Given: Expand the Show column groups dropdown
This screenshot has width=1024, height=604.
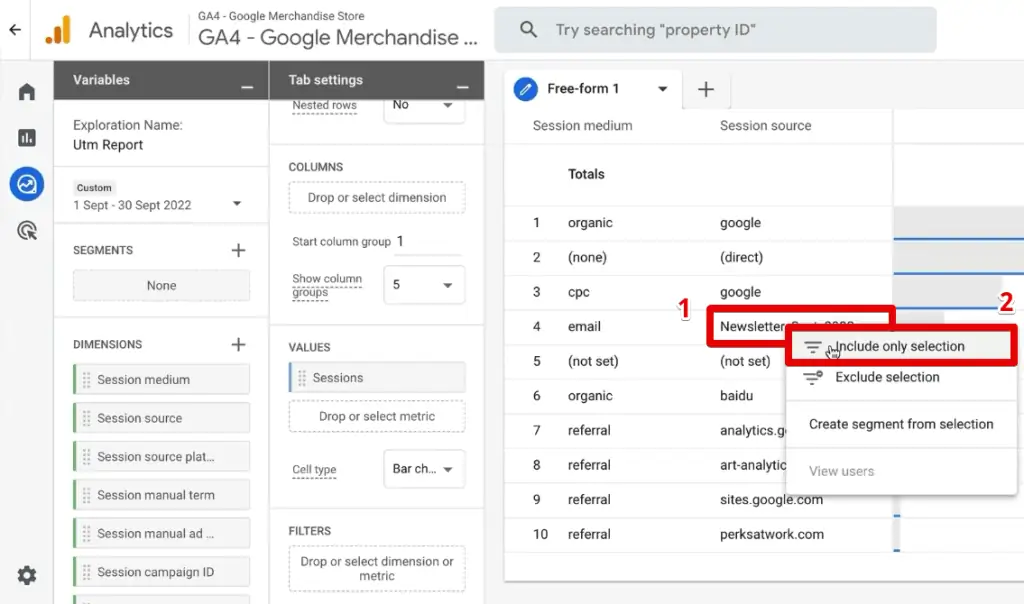Looking at the screenshot, I should click(424, 285).
